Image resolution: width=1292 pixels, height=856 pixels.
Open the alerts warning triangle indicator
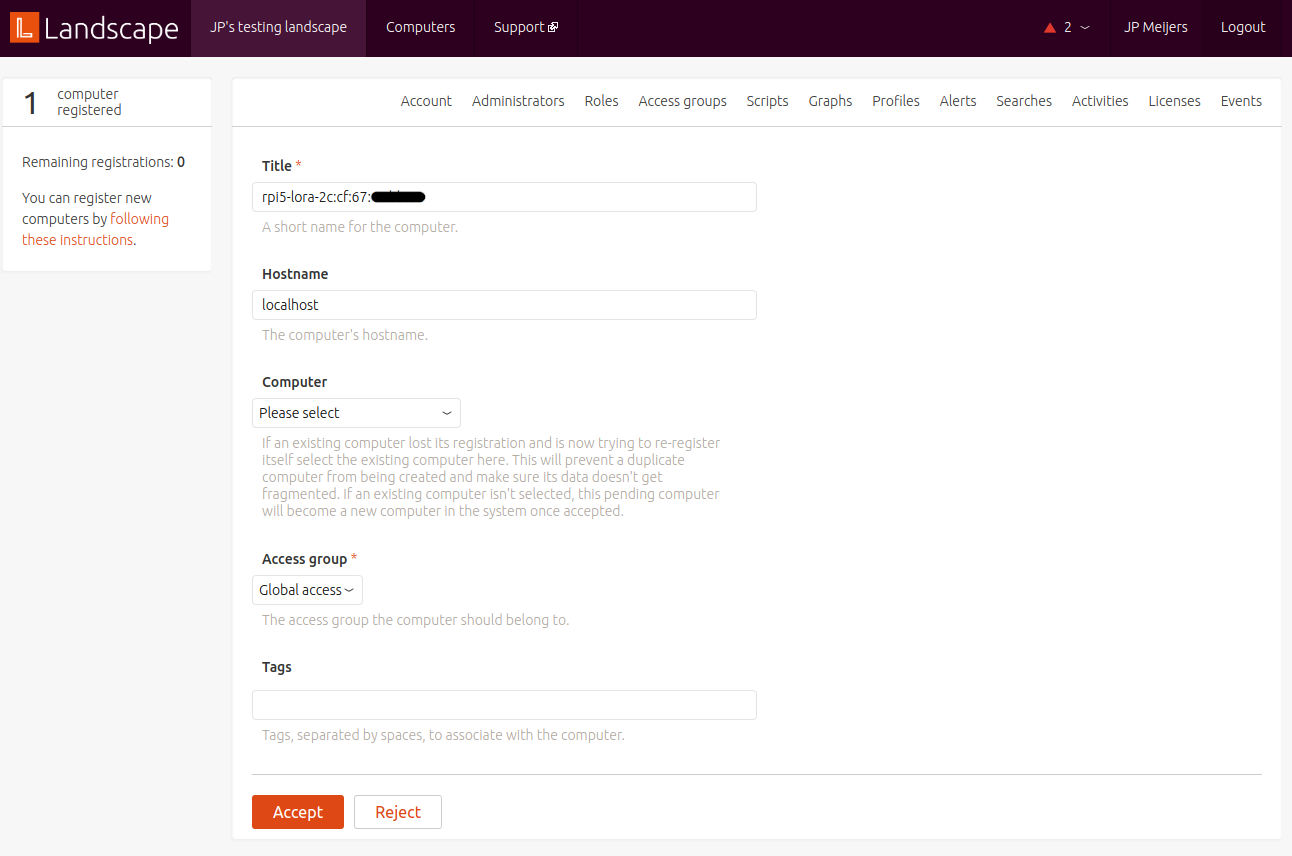pos(1050,28)
